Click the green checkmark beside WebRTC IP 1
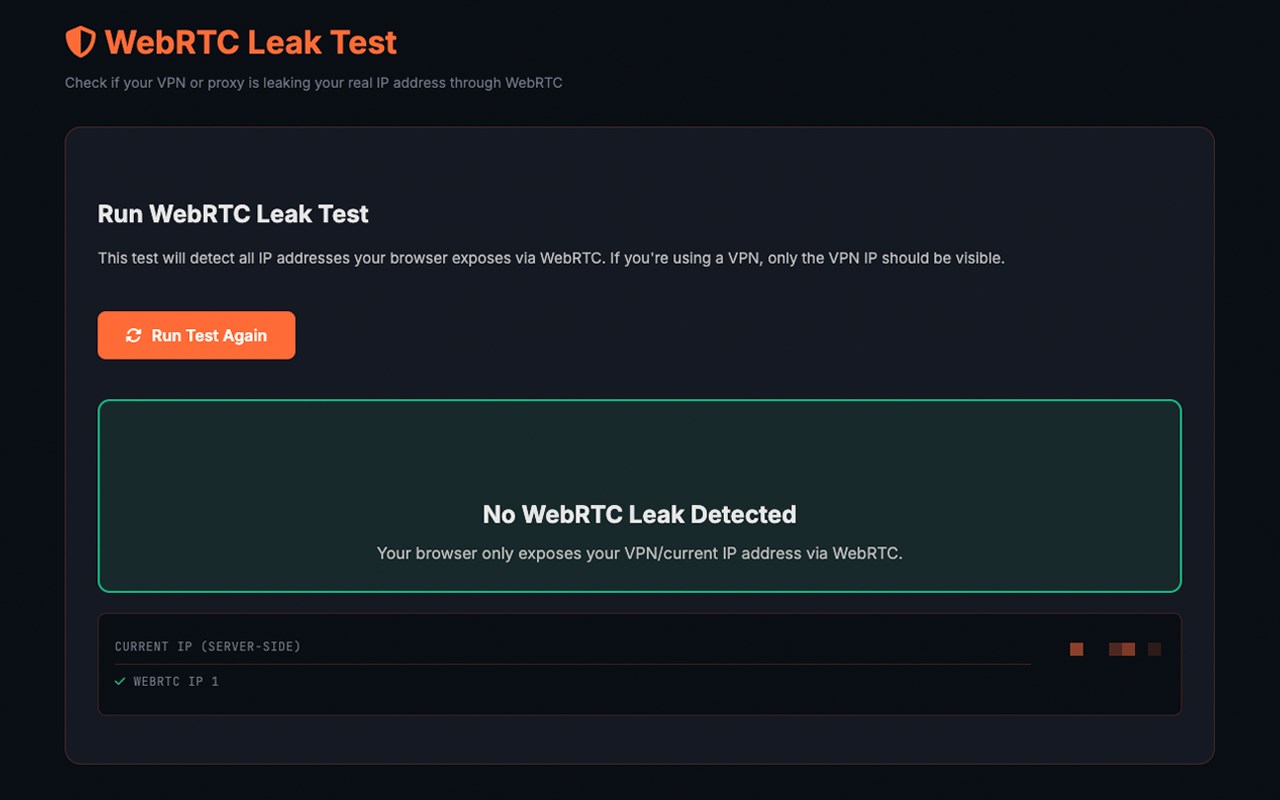Image resolution: width=1280 pixels, height=800 pixels. [120, 681]
